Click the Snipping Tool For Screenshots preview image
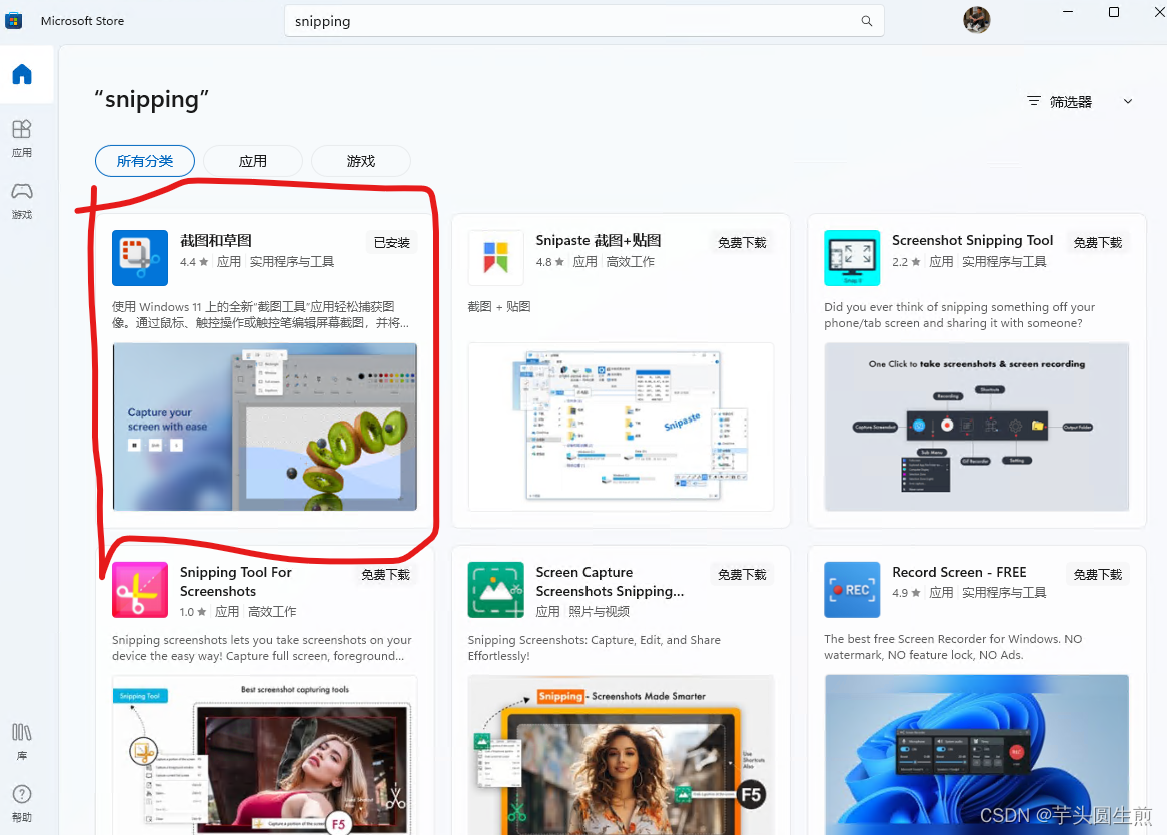Screen dimensions: 1168x836 click(264, 755)
